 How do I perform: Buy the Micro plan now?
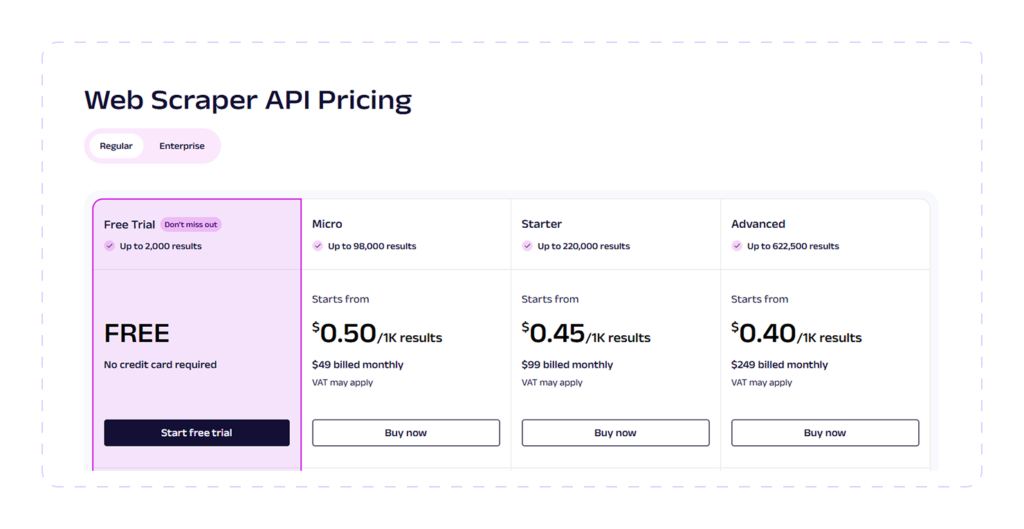coord(406,433)
